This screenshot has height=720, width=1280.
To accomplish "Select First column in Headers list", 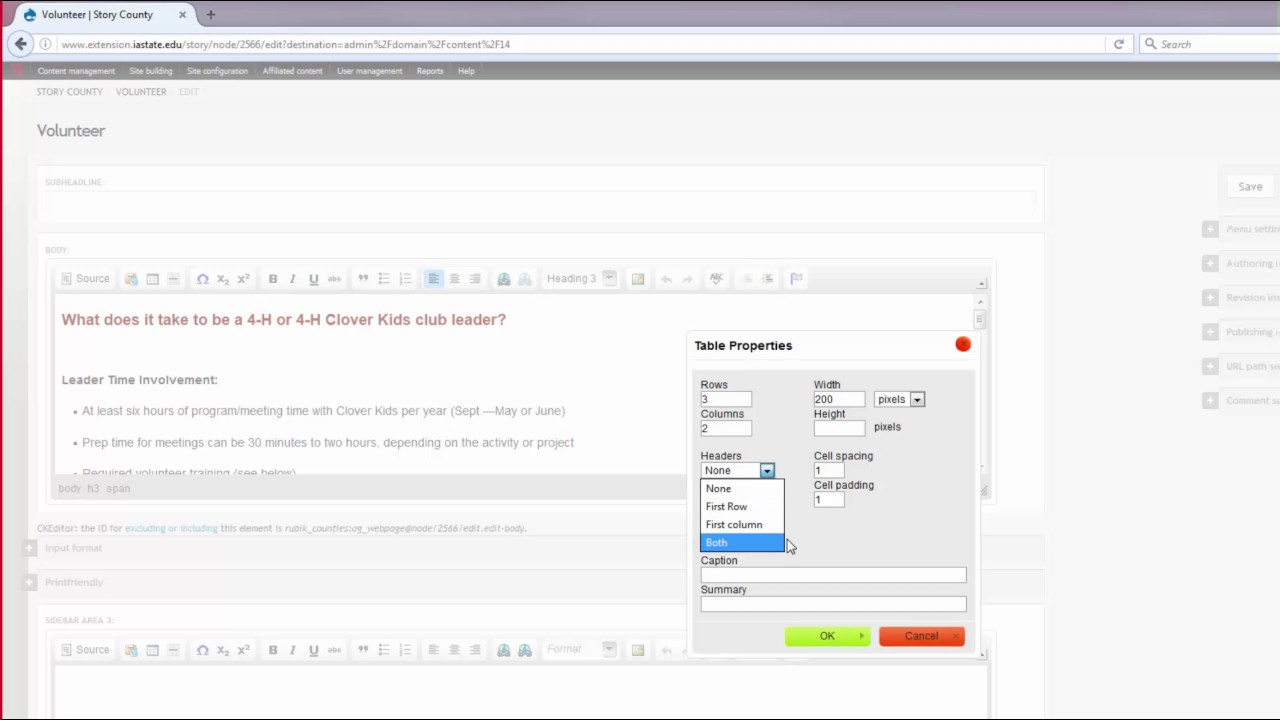I will coord(742,525).
